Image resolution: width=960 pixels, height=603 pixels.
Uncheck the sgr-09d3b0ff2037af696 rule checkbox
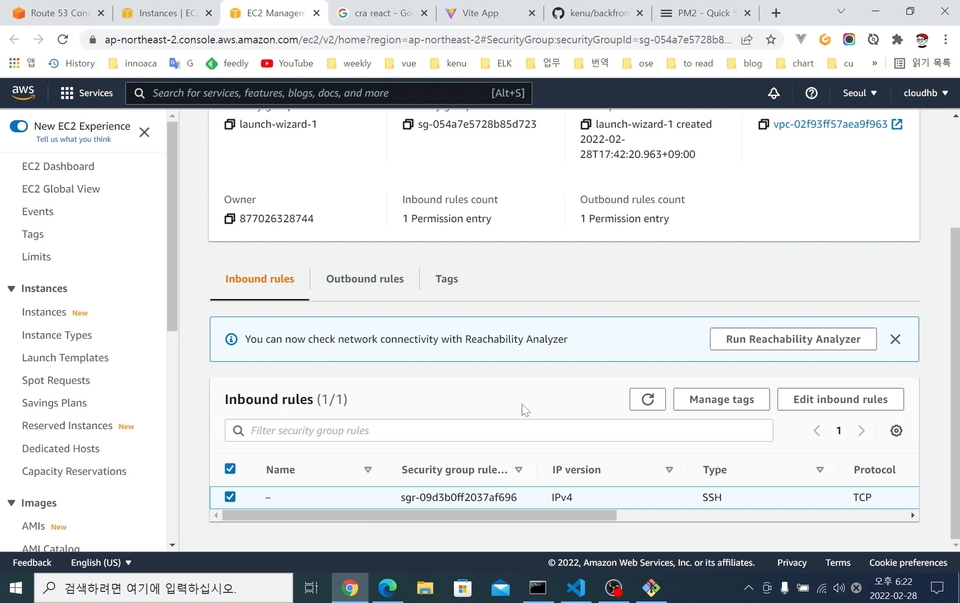click(x=230, y=496)
